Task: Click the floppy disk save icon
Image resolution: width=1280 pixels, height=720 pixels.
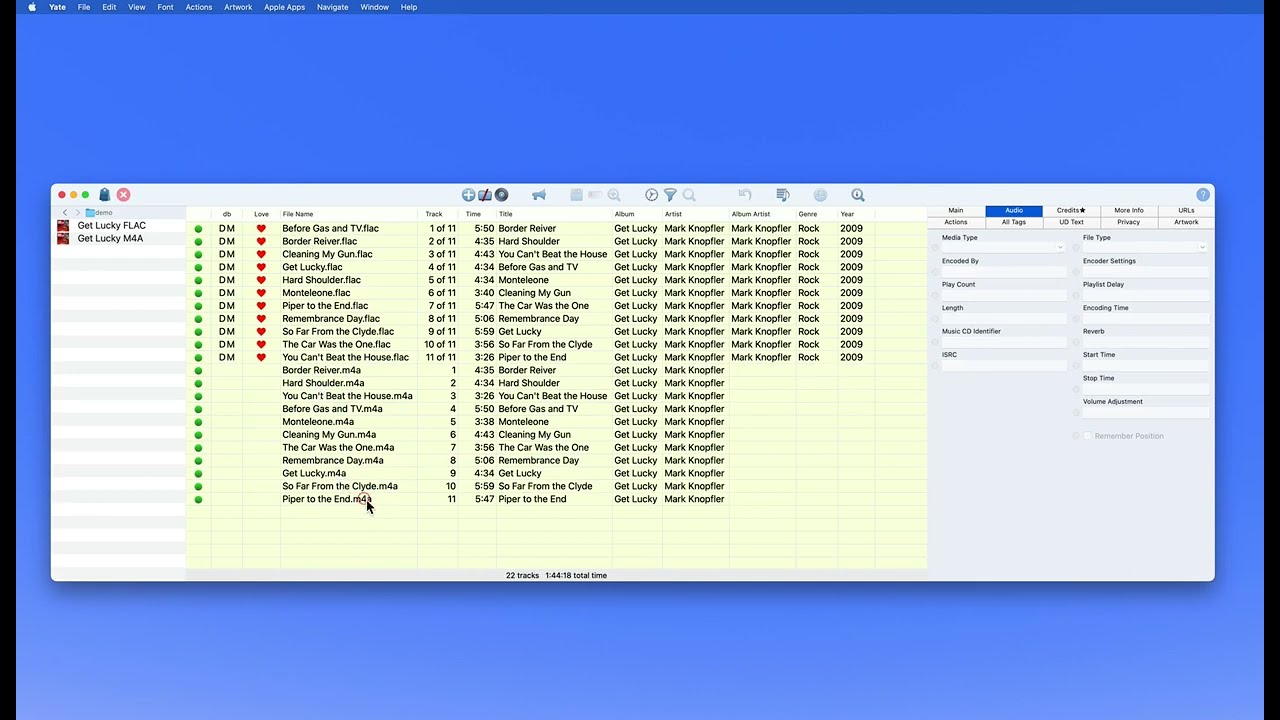Action: (576, 195)
